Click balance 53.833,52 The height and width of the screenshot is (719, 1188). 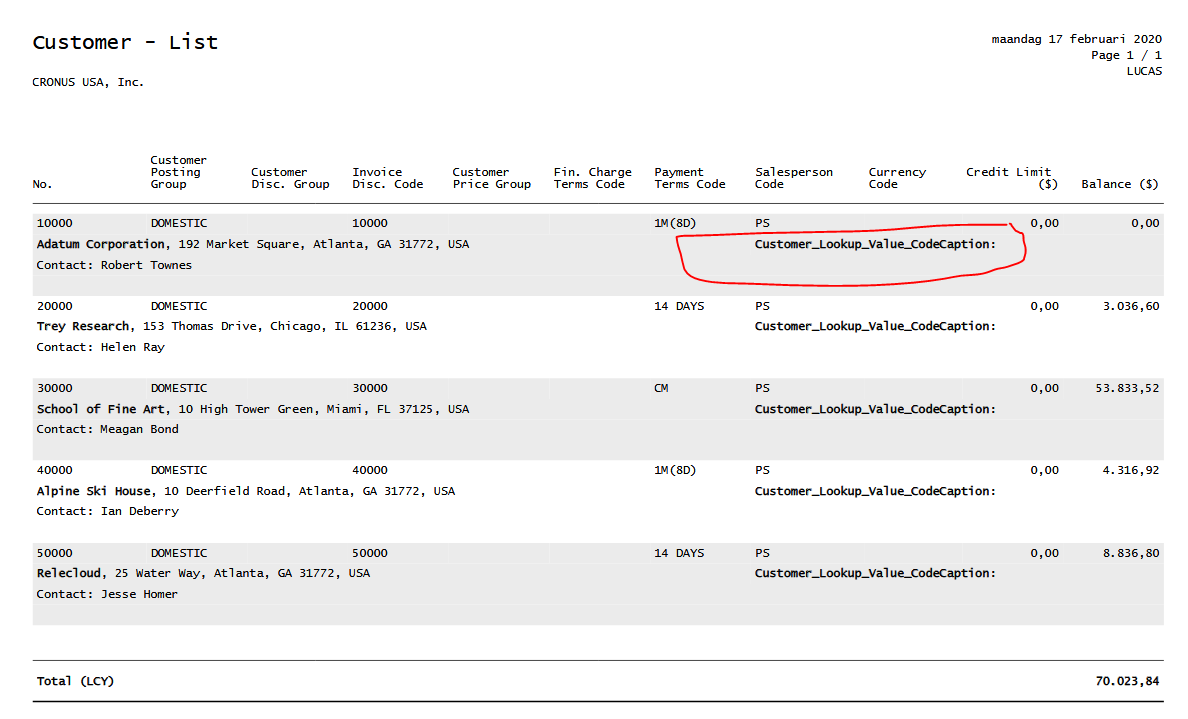(x=1127, y=388)
